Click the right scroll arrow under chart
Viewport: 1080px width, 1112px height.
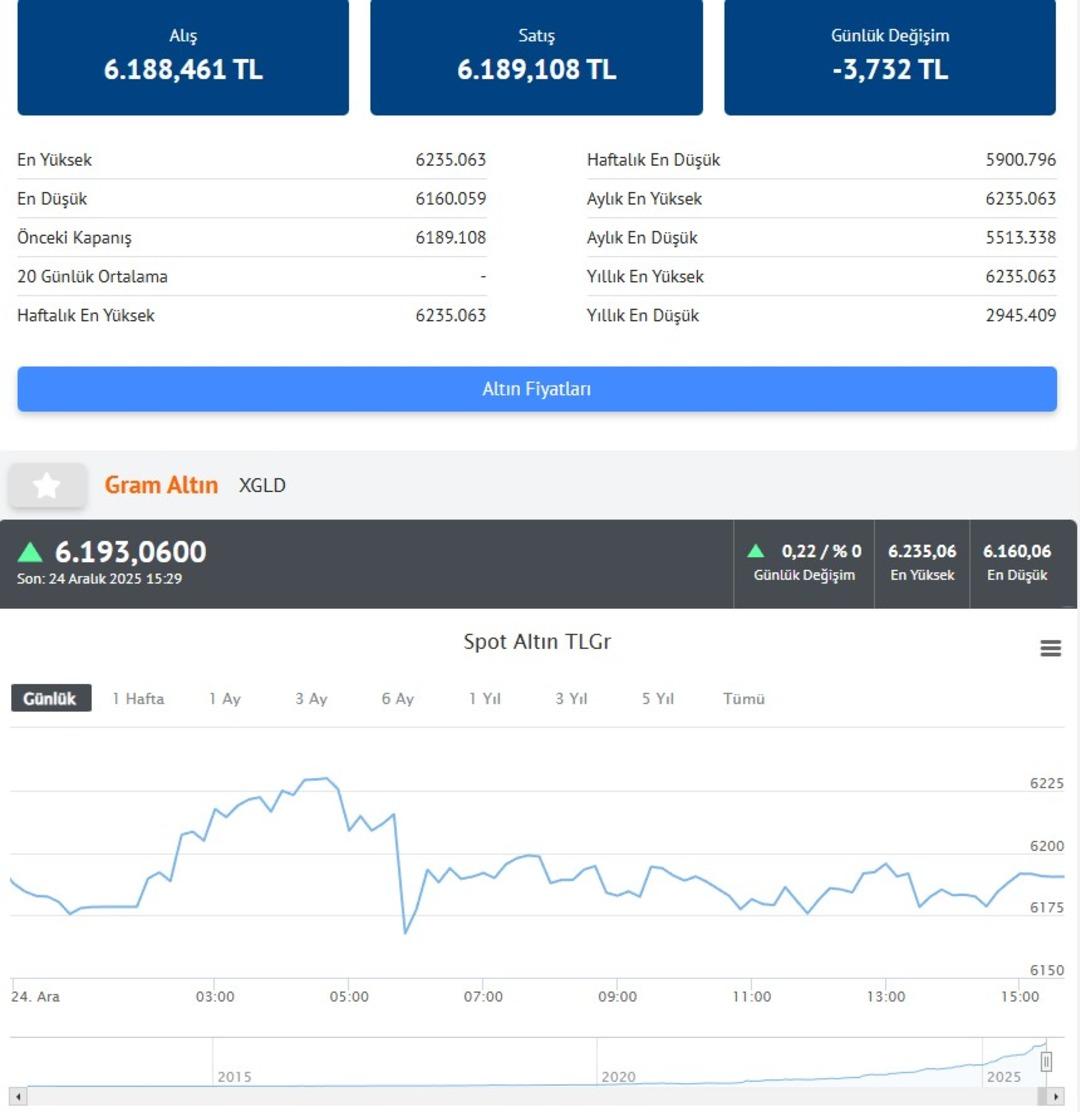click(1058, 1096)
